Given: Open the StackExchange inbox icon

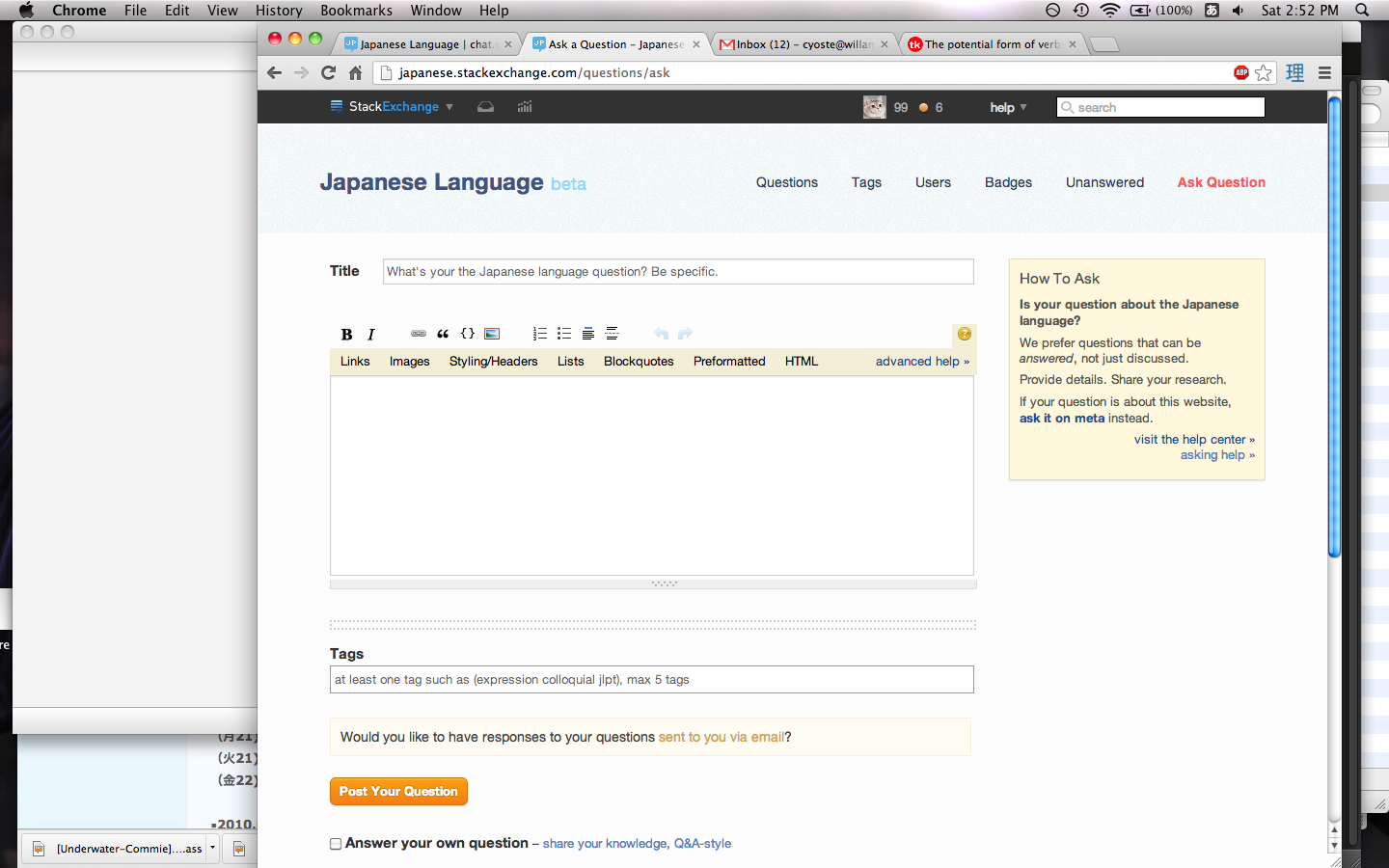Looking at the screenshot, I should click(x=486, y=107).
